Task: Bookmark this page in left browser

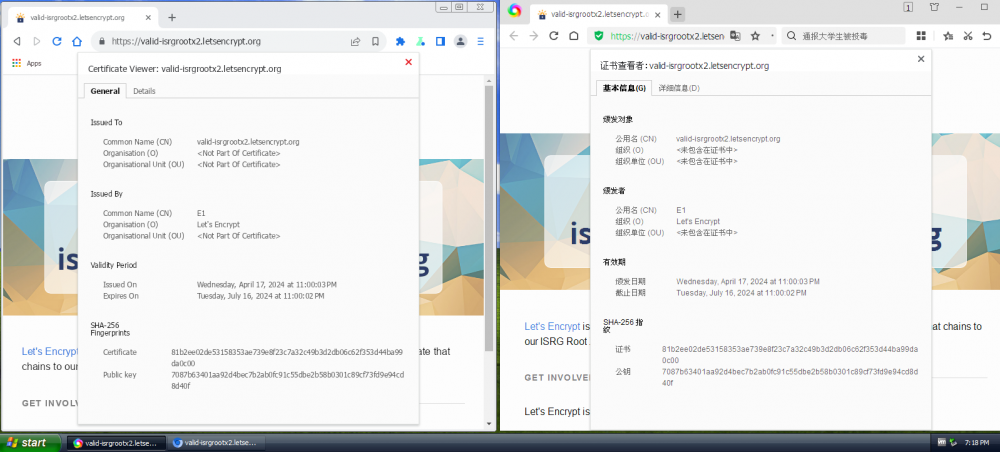Action: 376,41
